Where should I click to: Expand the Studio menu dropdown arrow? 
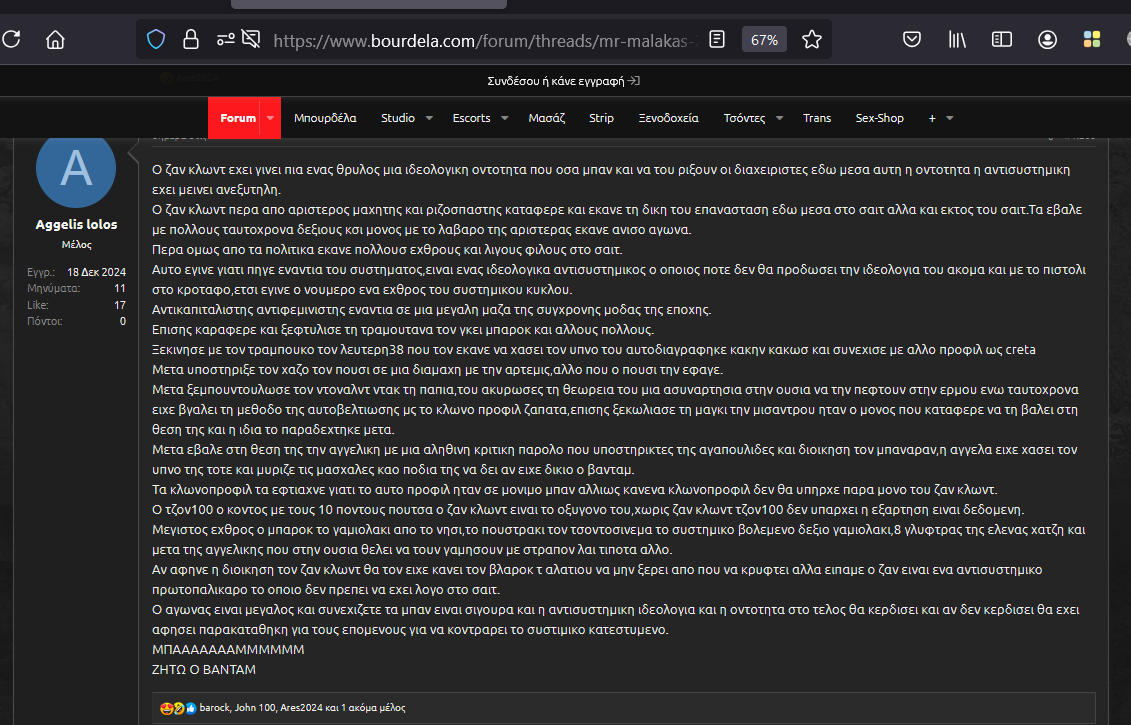tap(429, 118)
